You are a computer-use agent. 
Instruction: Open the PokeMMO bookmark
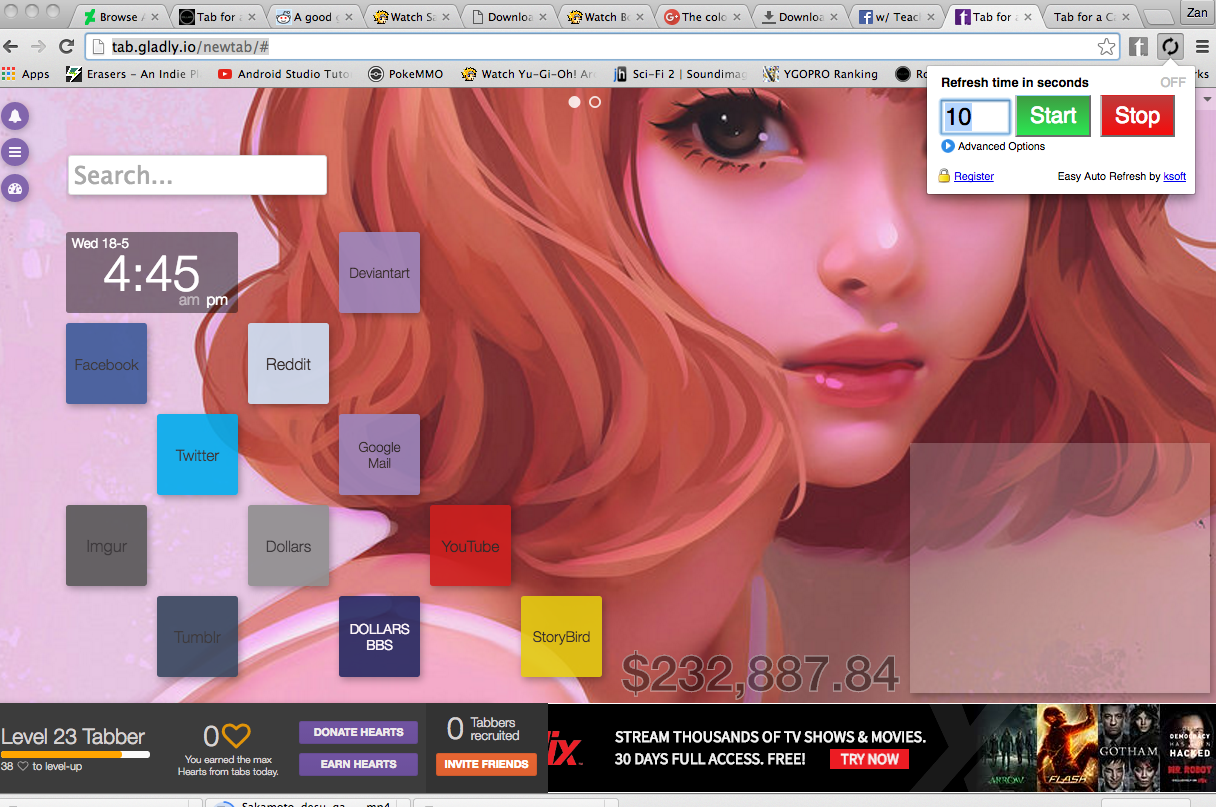(x=406, y=74)
